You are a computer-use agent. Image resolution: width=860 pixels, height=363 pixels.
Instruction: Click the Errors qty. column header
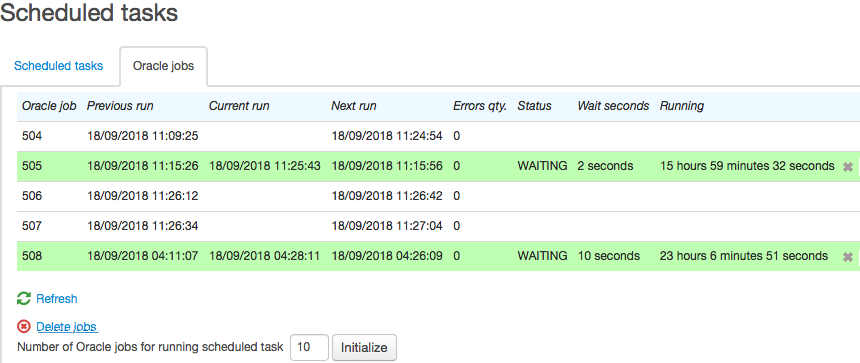[x=480, y=106]
